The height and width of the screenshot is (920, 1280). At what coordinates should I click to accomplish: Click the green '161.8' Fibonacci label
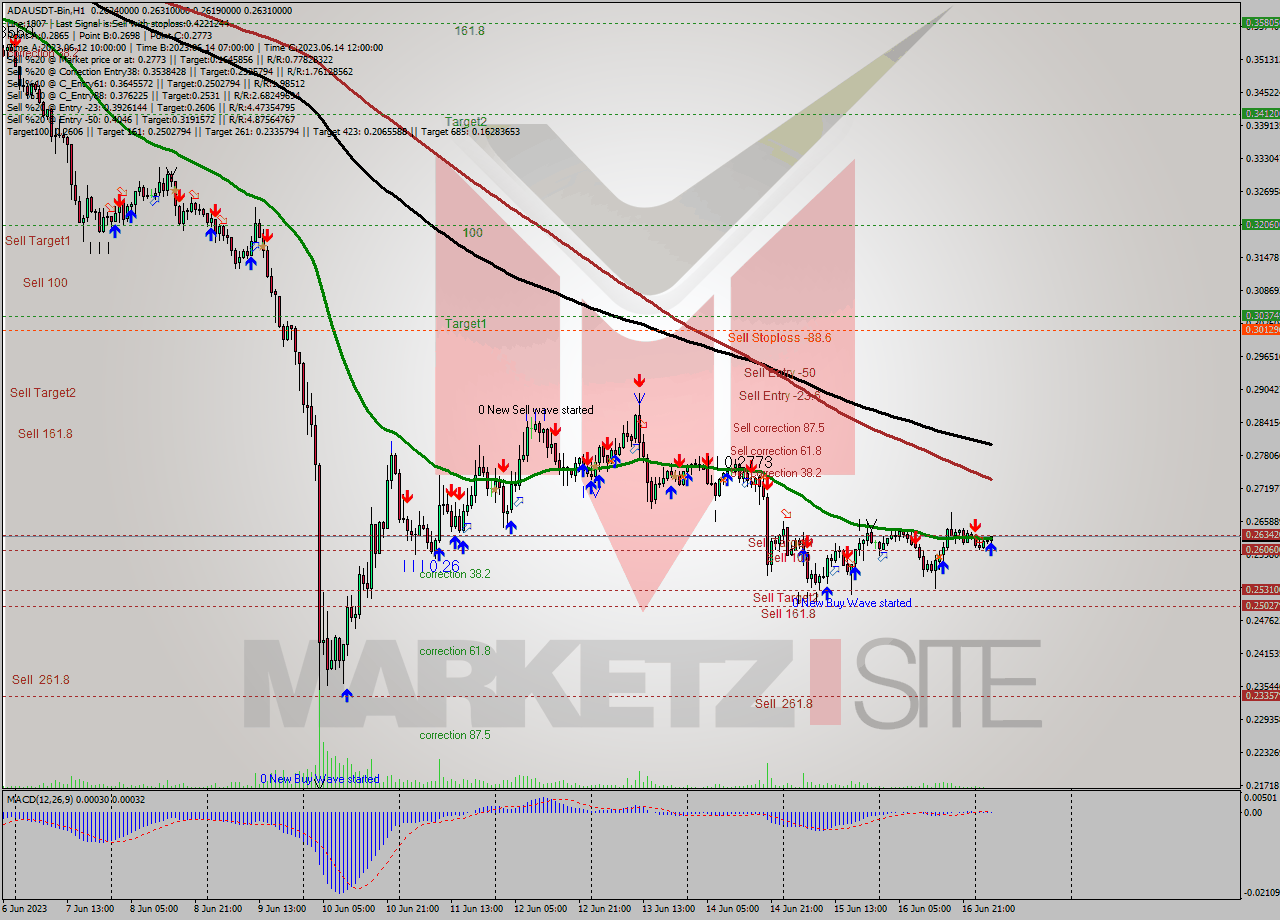tap(469, 31)
